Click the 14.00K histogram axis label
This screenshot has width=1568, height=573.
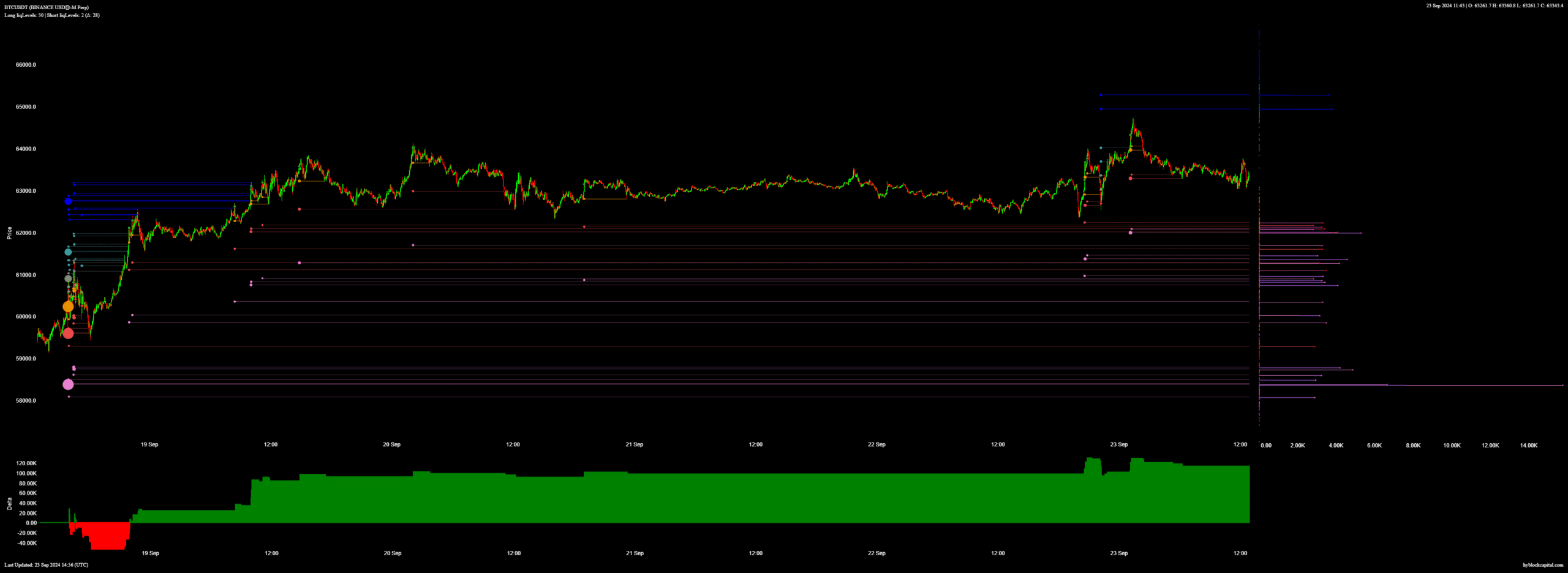click(x=1529, y=446)
